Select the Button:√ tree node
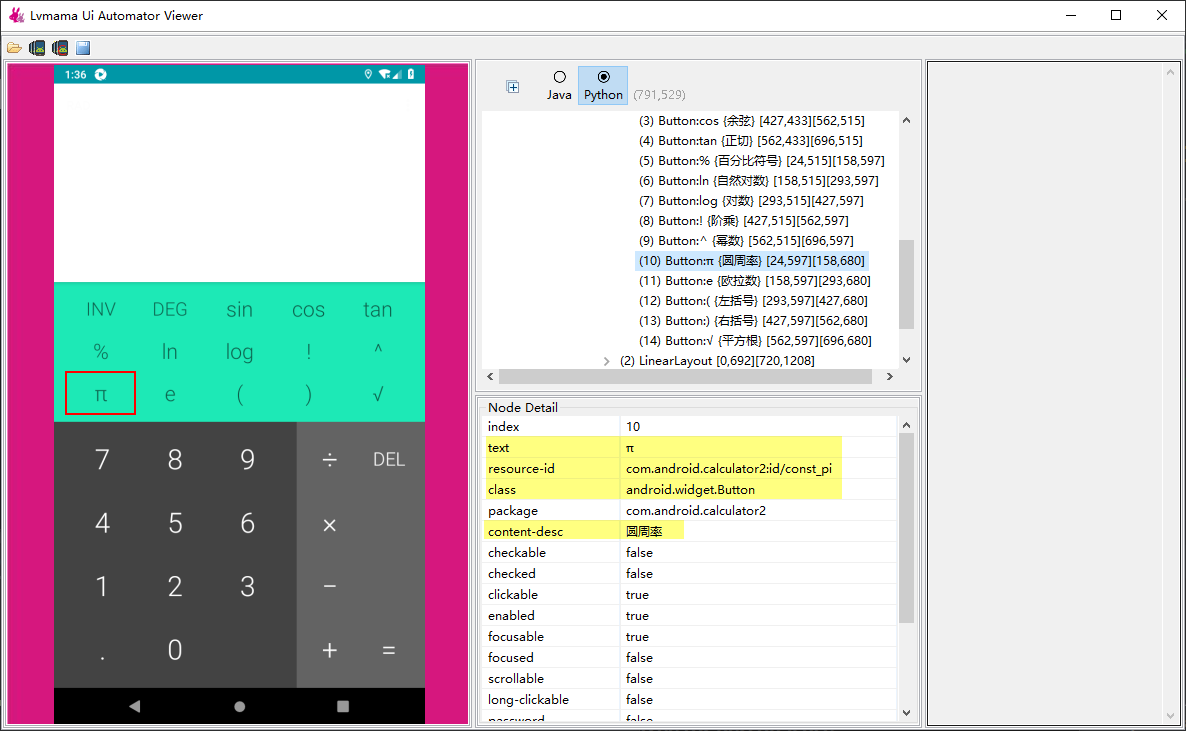 (754, 341)
